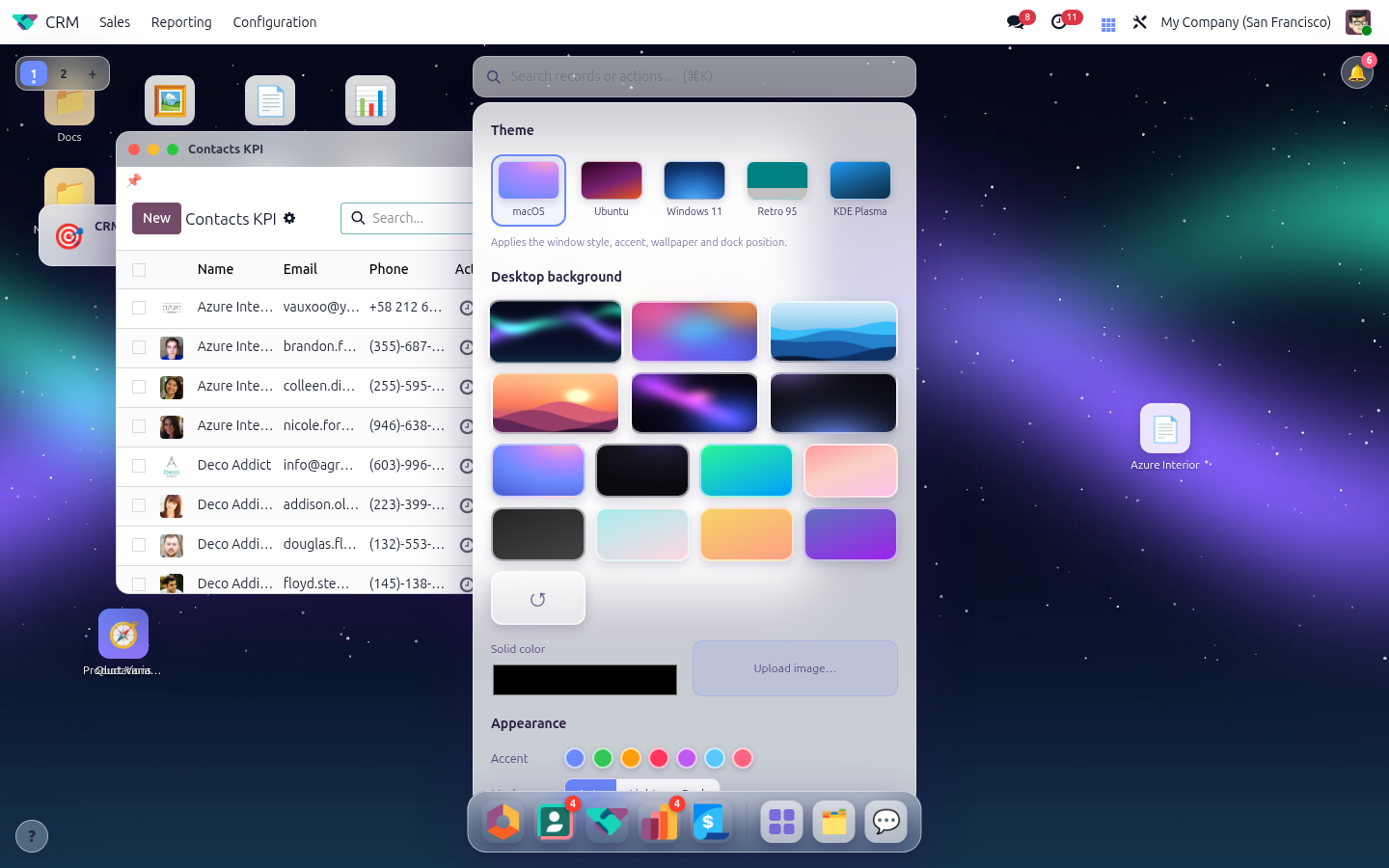1389x868 pixels.
Task: Click the CRM handshake logo in top bar
Action: 24,22
